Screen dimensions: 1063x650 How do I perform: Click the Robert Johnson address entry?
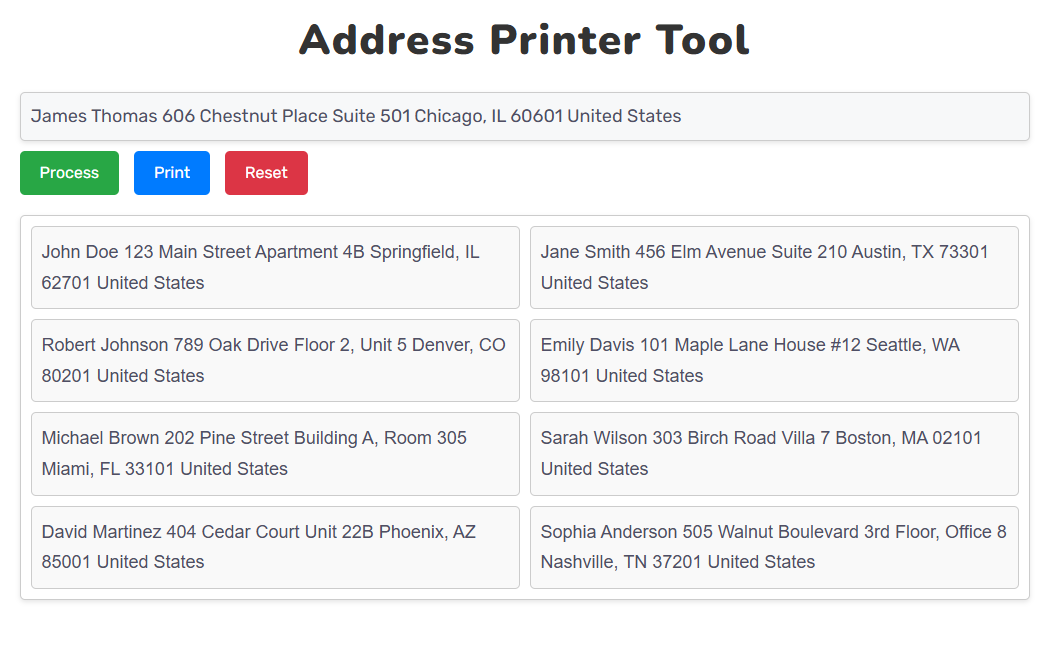pyautogui.click(x=275, y=360)
